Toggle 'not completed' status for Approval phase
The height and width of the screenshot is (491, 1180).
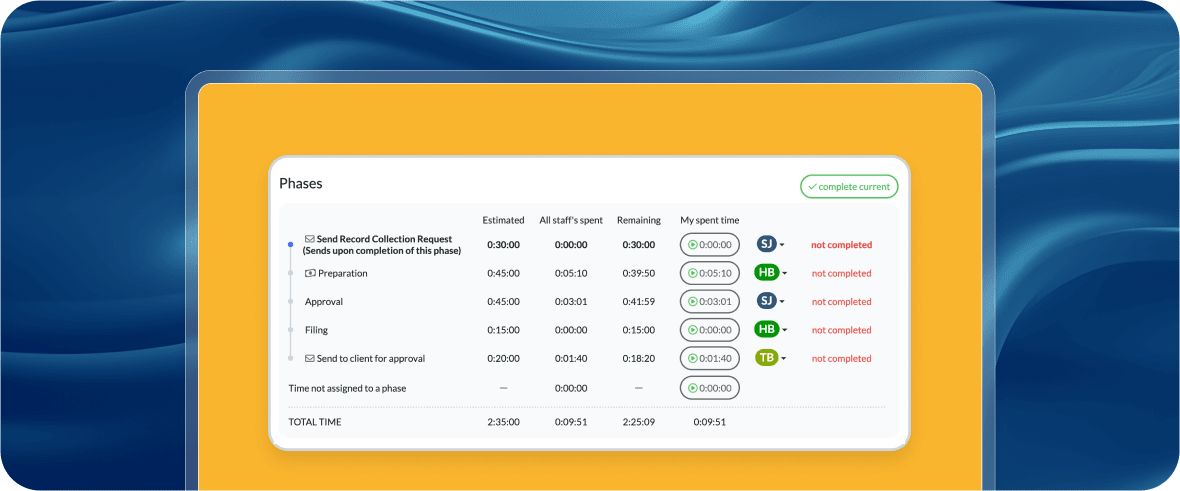841,301
